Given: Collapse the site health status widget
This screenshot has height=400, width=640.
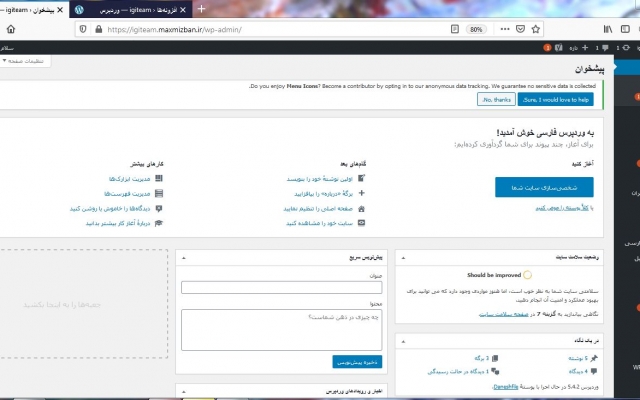Looking at the screenshot, I should point(403,258).
